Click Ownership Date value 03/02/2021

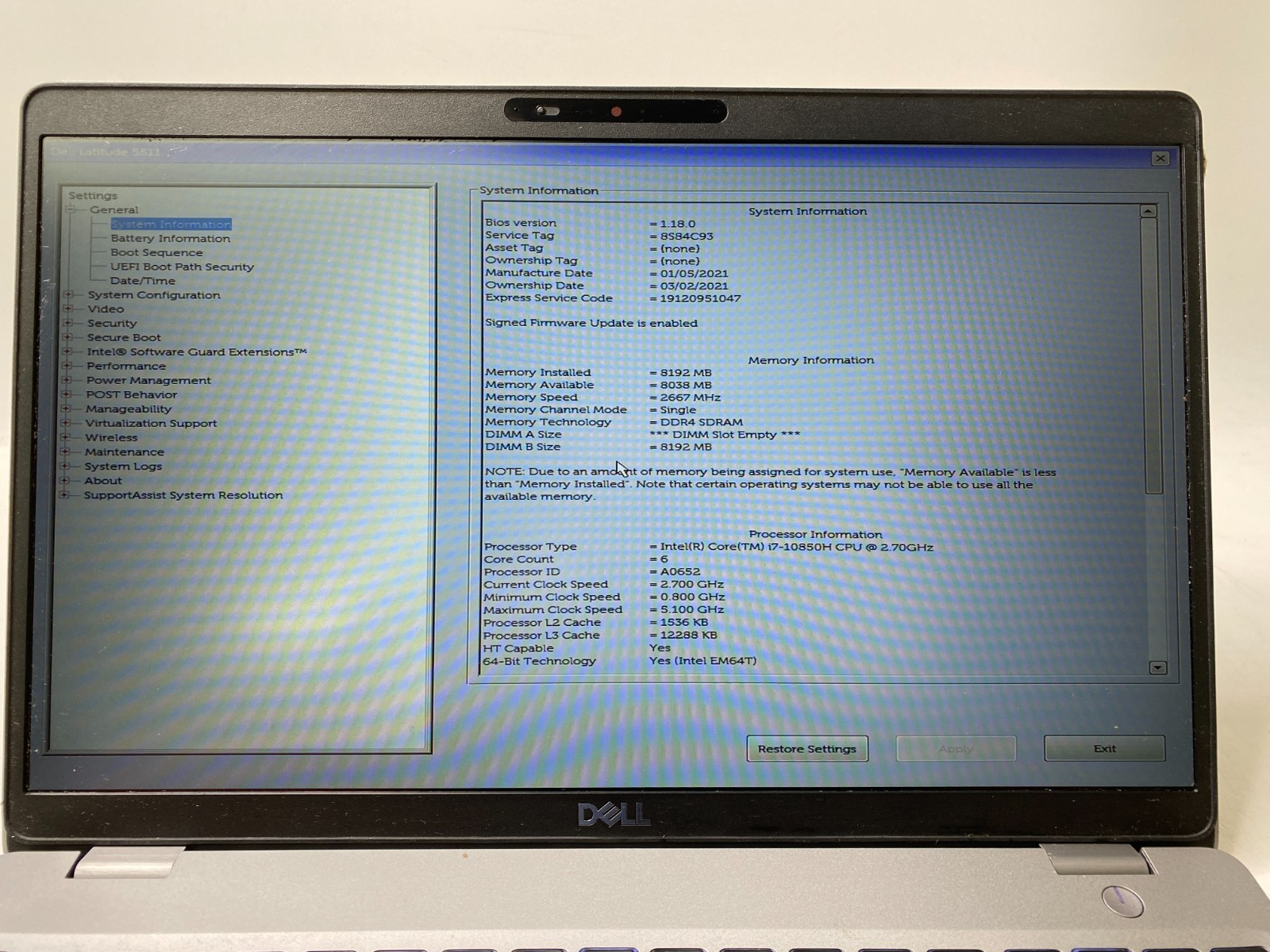pos(694,286)
